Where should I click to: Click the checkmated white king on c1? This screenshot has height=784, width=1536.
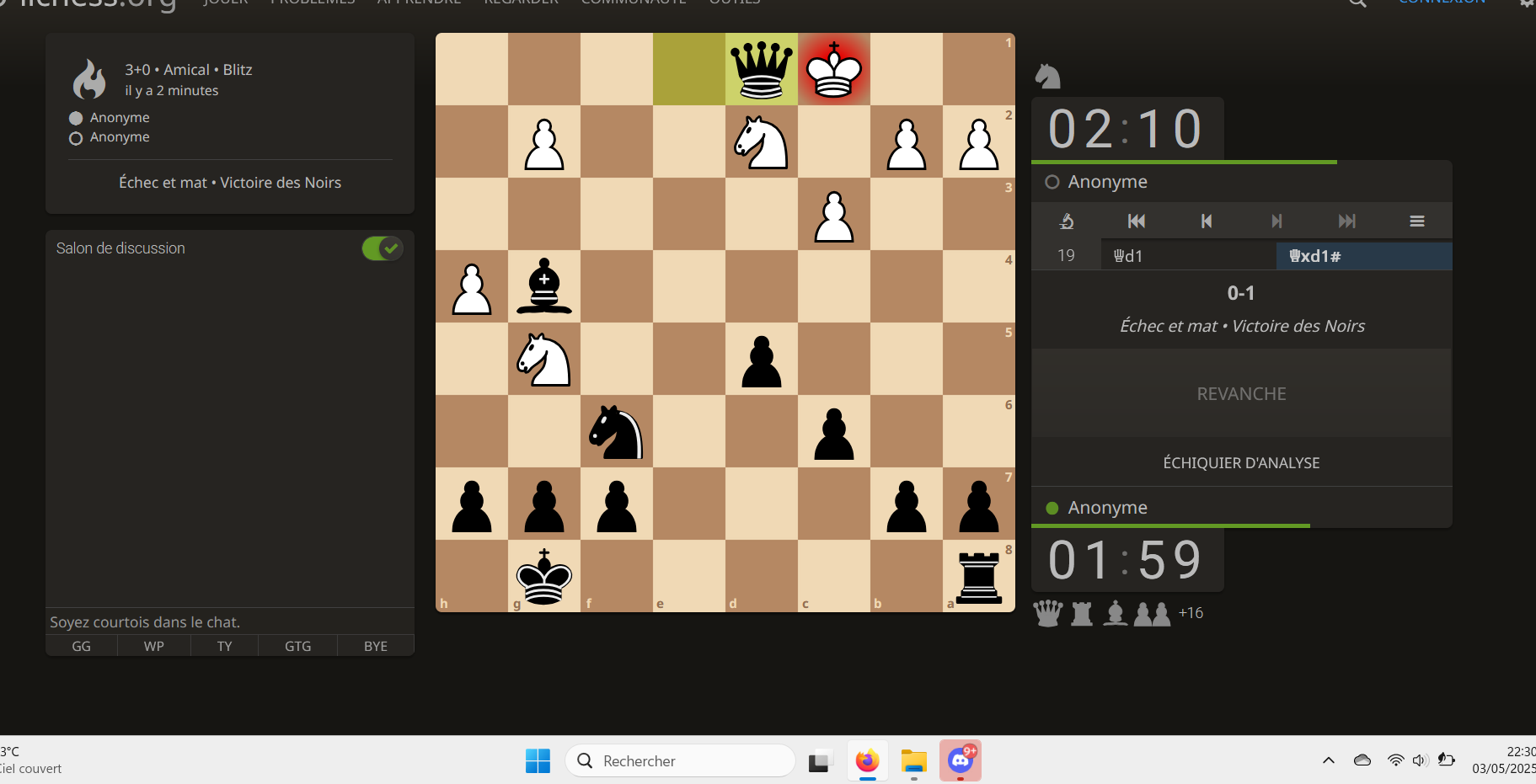(x=834, y=69)
